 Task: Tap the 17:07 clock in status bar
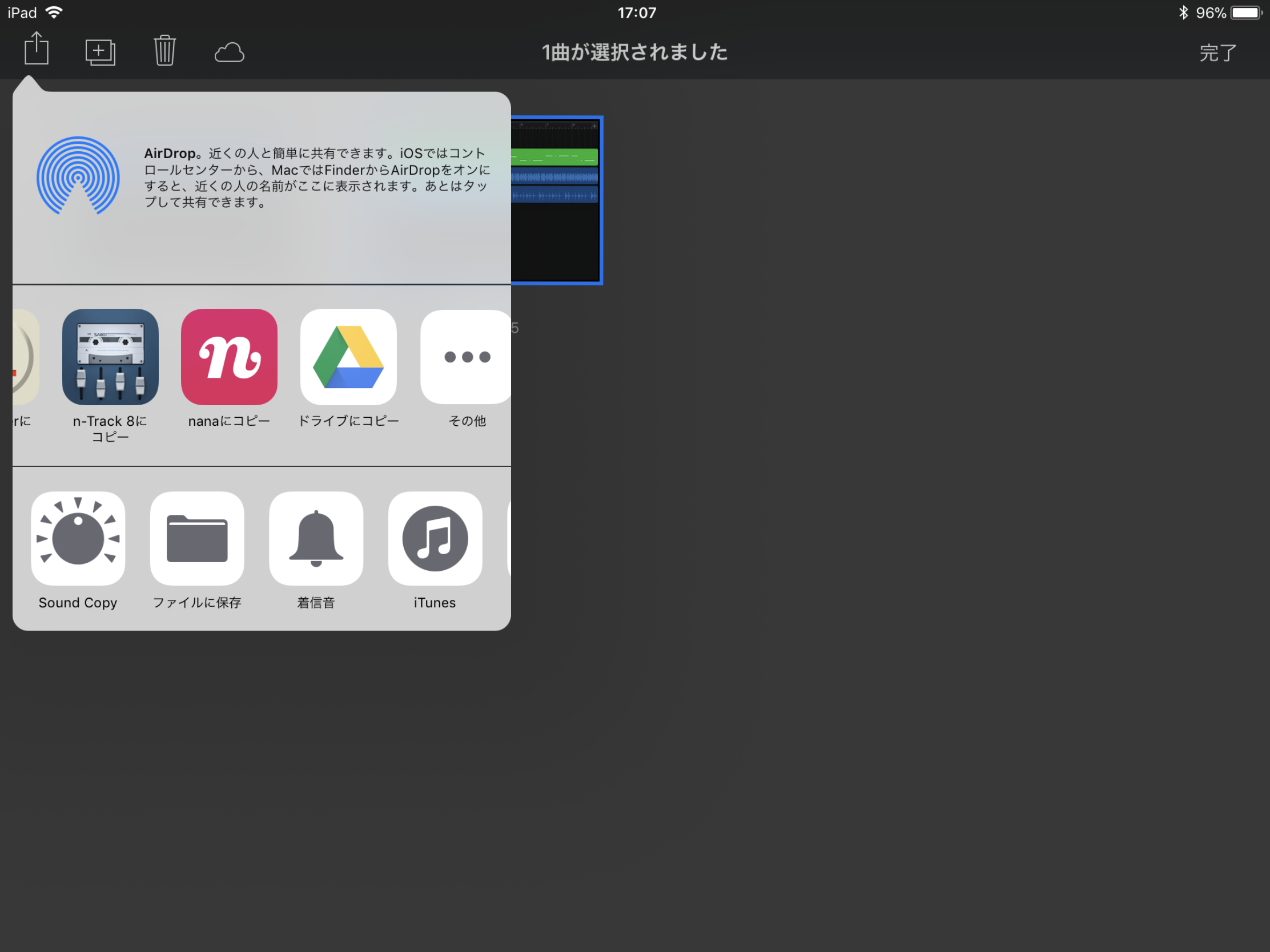pyautogui.click(x=637, y=13)
